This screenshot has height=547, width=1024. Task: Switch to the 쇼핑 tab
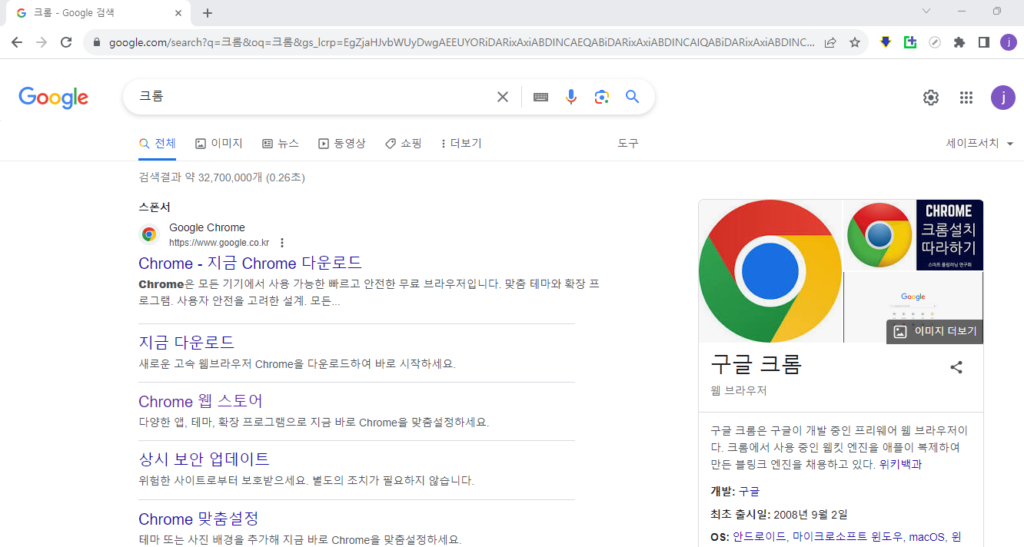pos(403,144)
